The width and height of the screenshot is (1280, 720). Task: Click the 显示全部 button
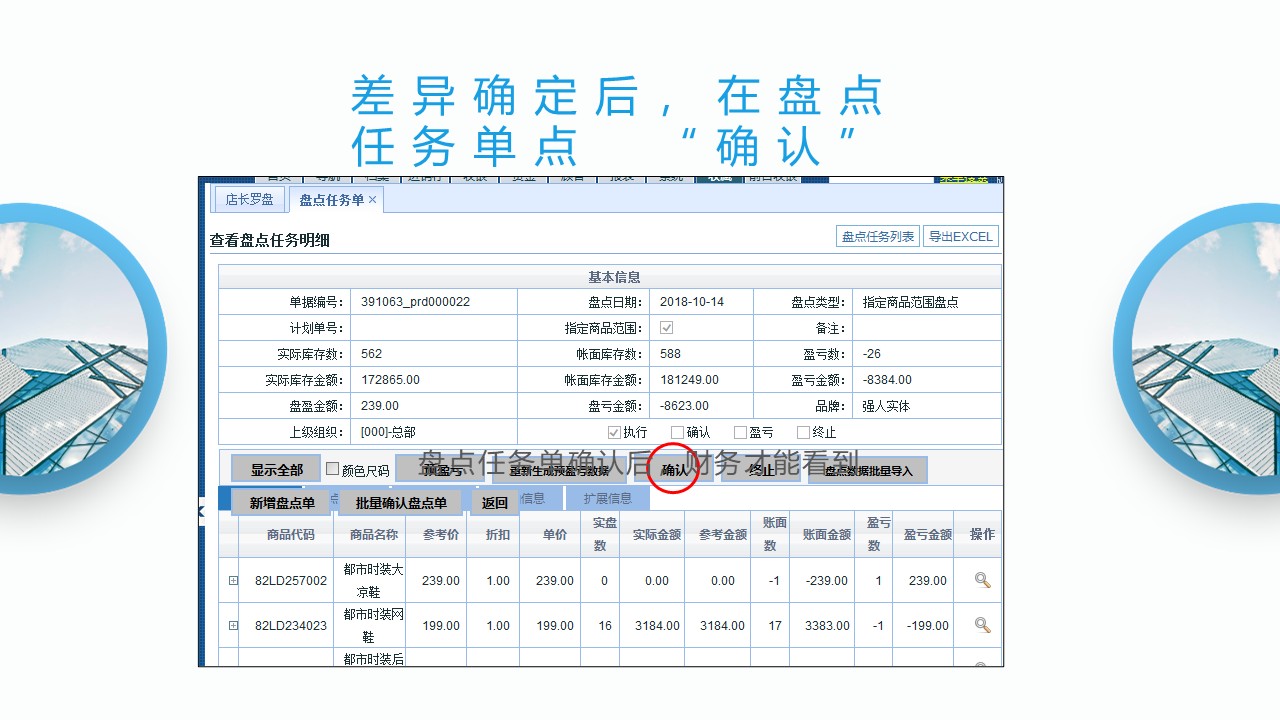coord(276,469)
